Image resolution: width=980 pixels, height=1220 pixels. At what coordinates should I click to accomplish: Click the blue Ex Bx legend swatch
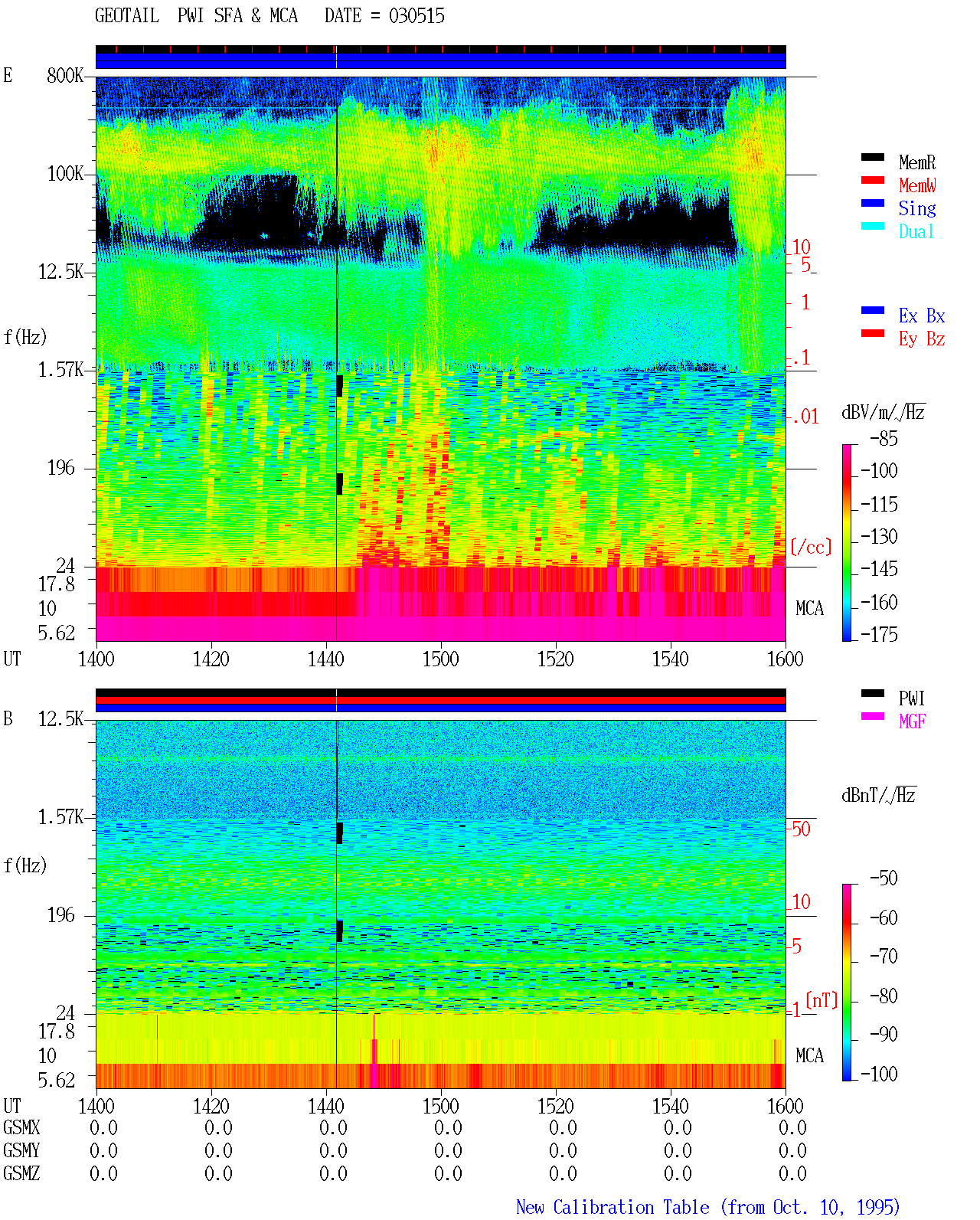[x=873, y=310]
